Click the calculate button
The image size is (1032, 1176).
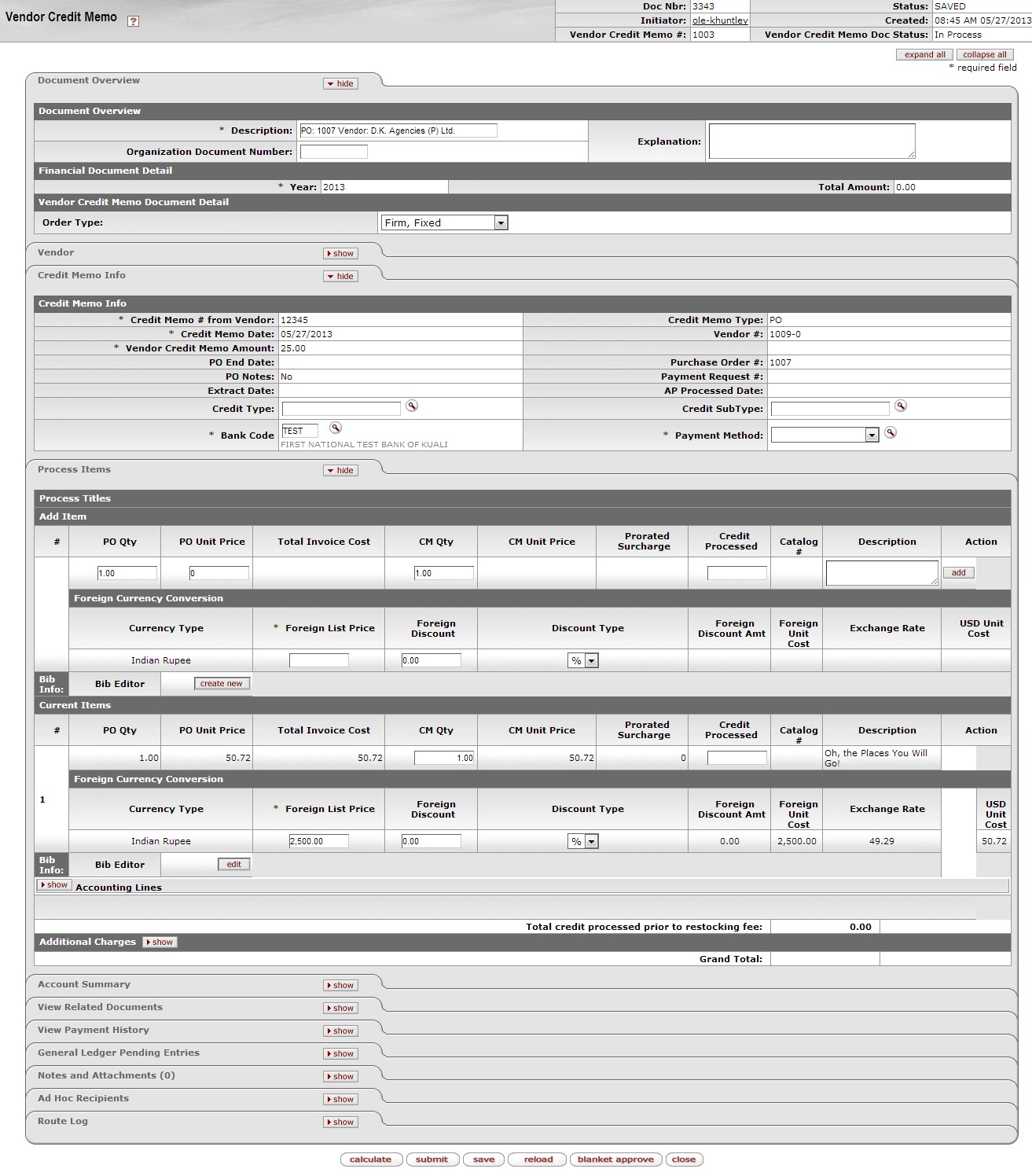pyautogui.click(x=371, y=1159)
